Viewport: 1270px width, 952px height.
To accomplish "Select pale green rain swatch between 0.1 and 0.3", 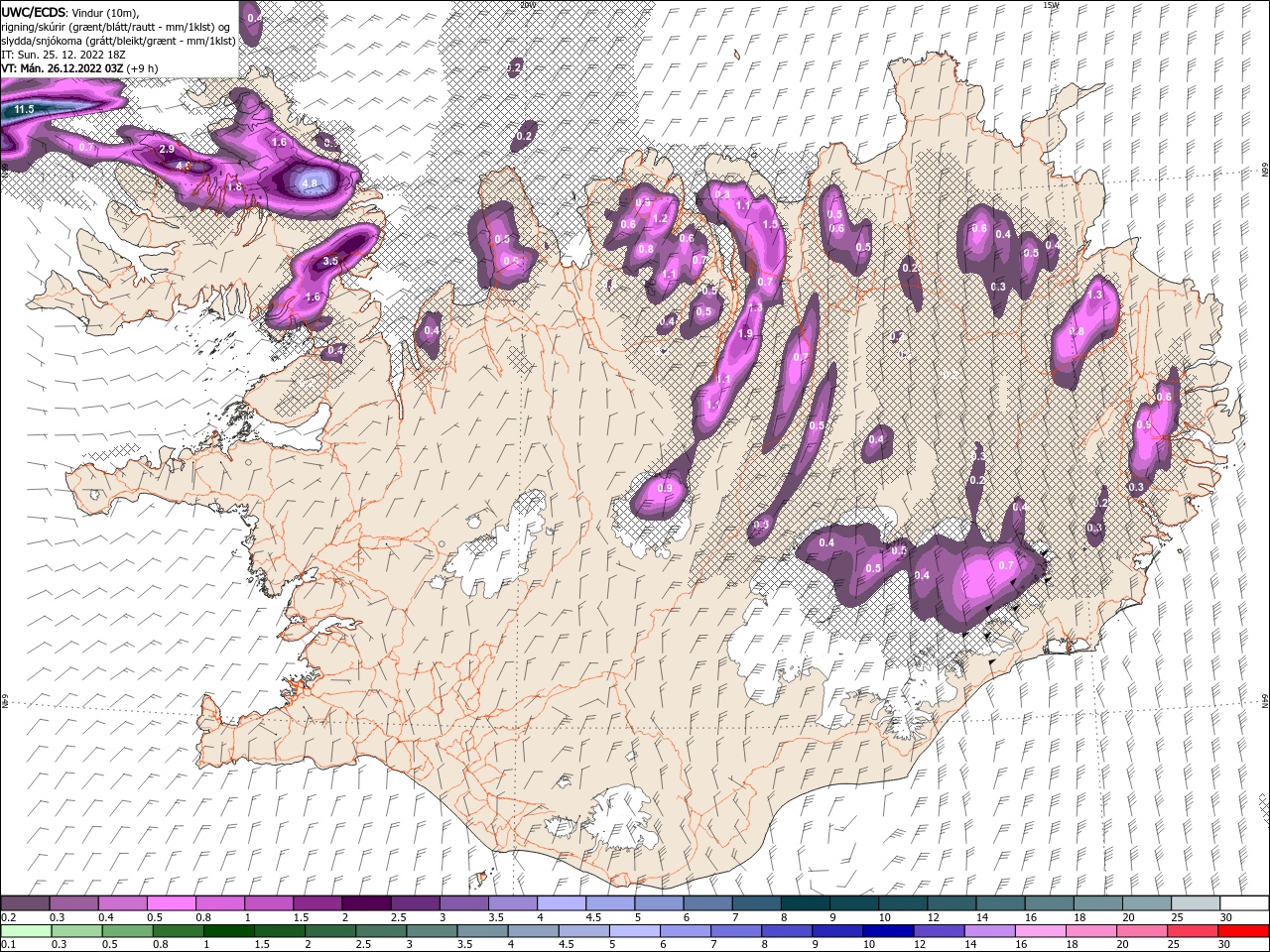I will 27,931.
